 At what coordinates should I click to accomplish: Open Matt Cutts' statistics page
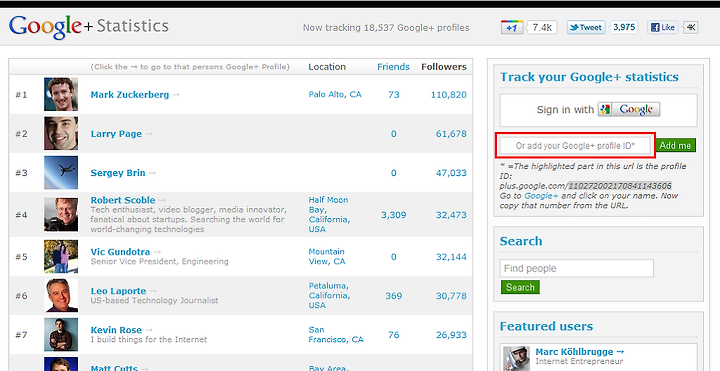tap(114, 368)
